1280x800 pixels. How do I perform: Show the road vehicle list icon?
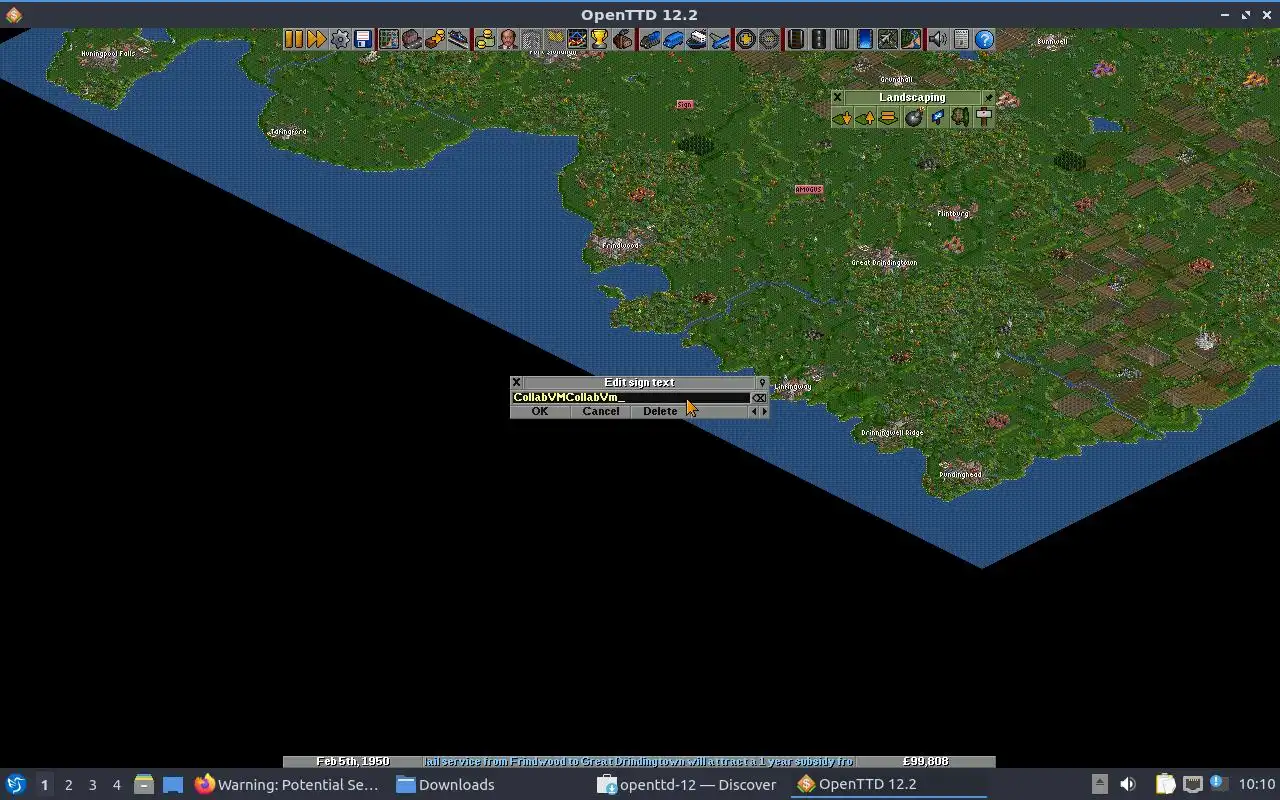(673, 39)
